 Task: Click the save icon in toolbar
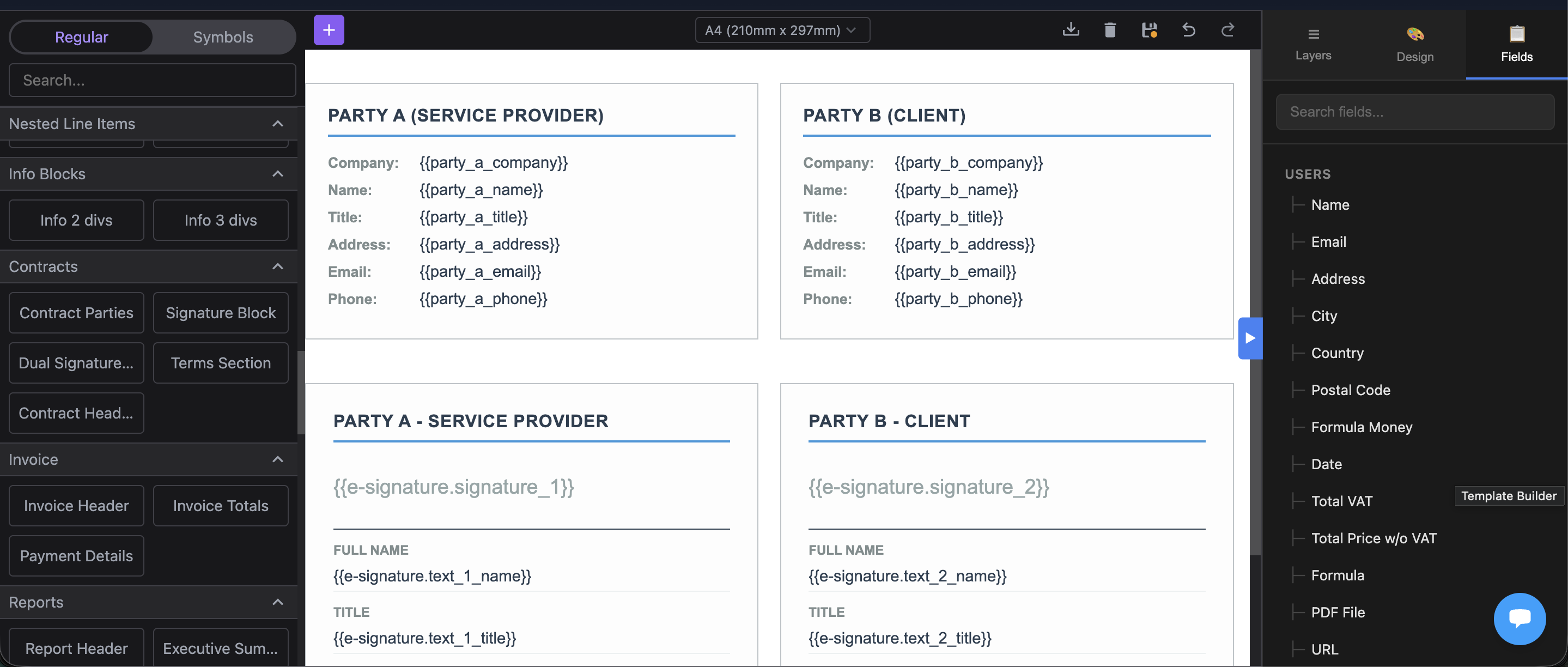tap(1148, 30)
